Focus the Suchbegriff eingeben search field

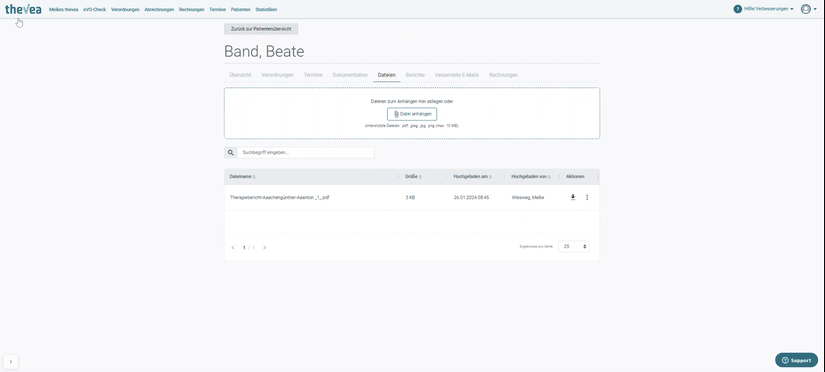[305, 153]
